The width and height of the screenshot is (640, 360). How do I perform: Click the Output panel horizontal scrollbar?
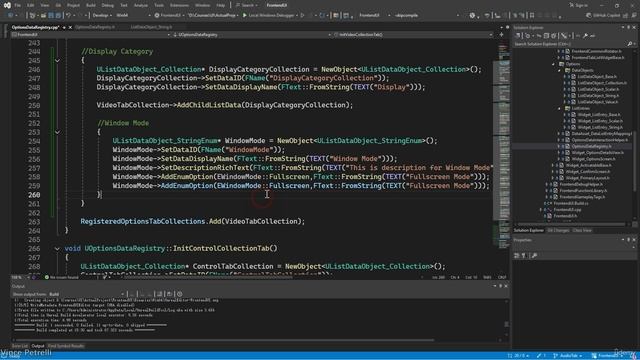pyautogui.click(x=224, y=340)
